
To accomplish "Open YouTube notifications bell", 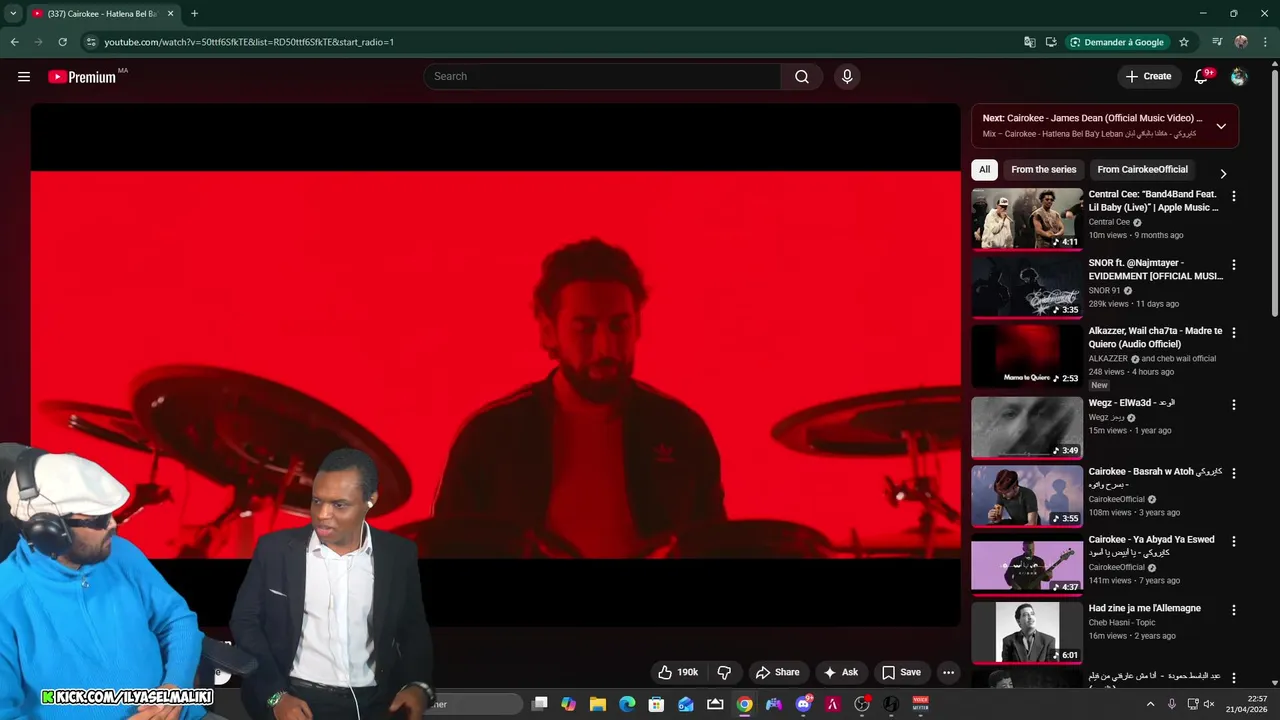I will click(x=1202, y=77).
